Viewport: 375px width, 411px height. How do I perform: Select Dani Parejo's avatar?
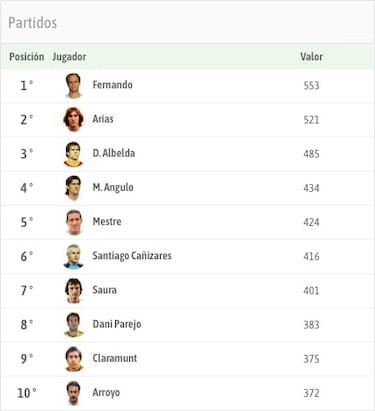(73, 325)
